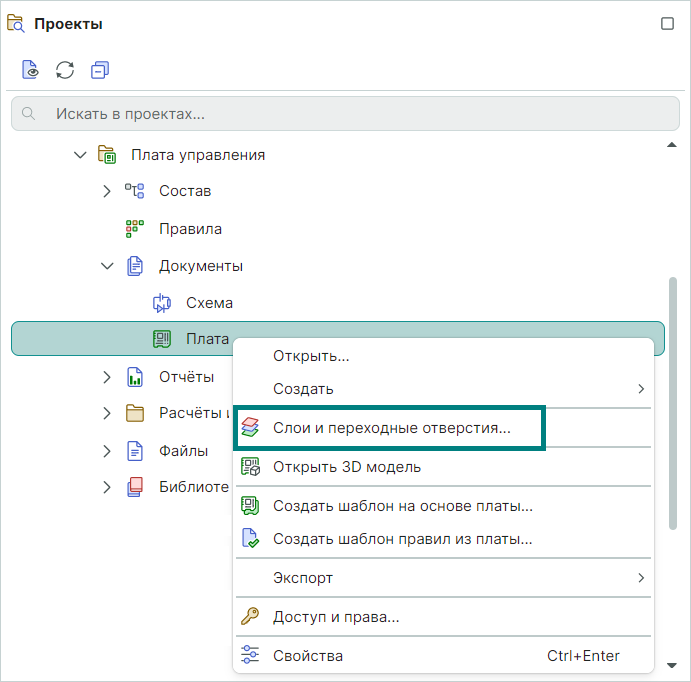Open Слои и переходные отверстия layers entry

pos(390,428)
